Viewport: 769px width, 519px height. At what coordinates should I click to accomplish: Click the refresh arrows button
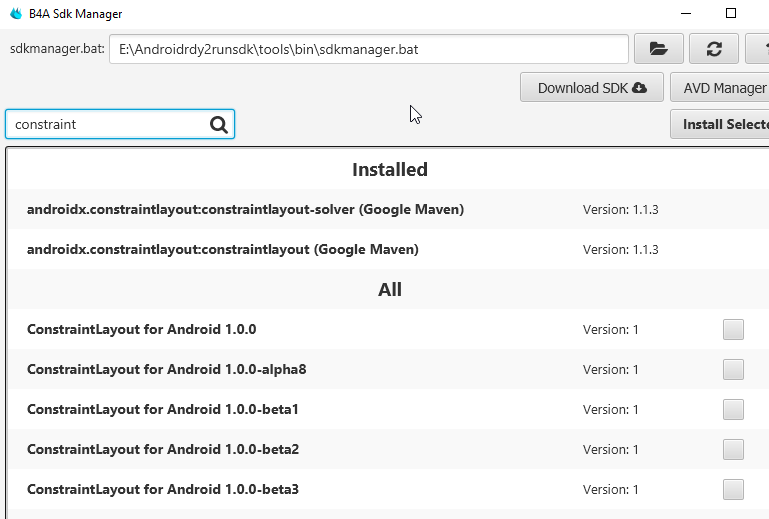[x=713, y=48]
